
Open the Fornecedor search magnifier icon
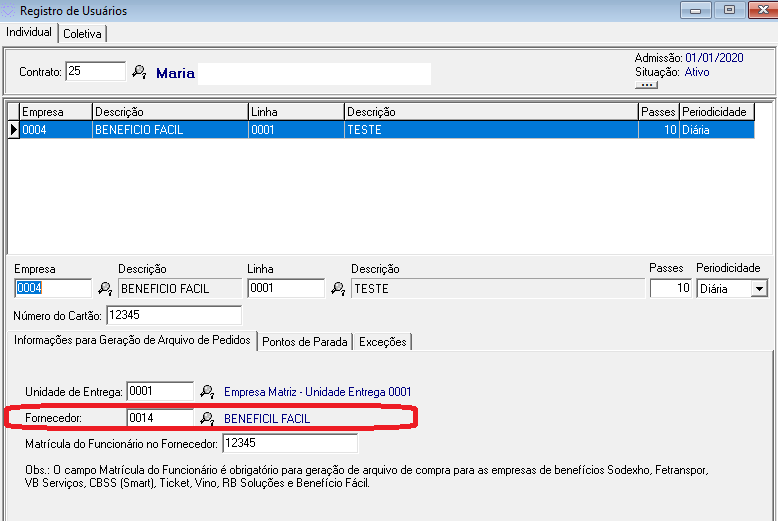(x=207, y=418)
